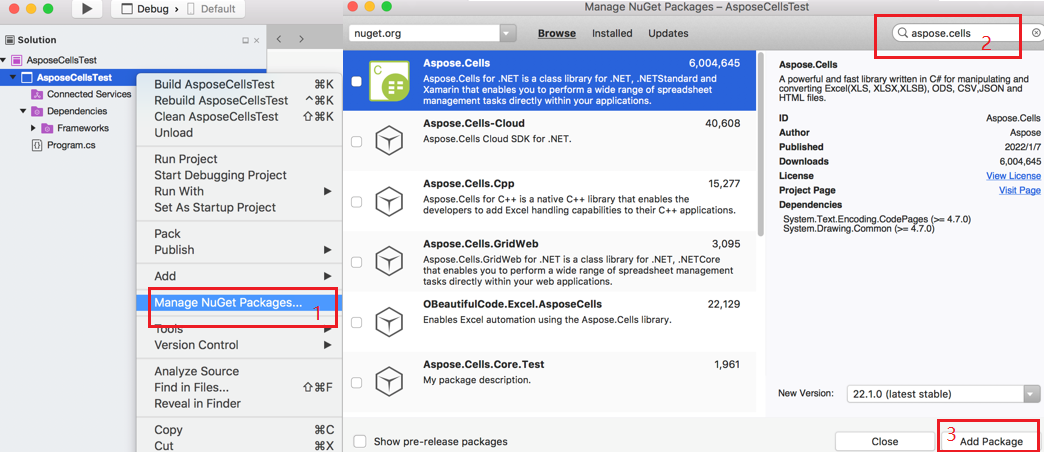The width and height of the screenshot is (1044, 452).
Task: Click the Close button in NuGet dialog
Action: coord(884,441)
